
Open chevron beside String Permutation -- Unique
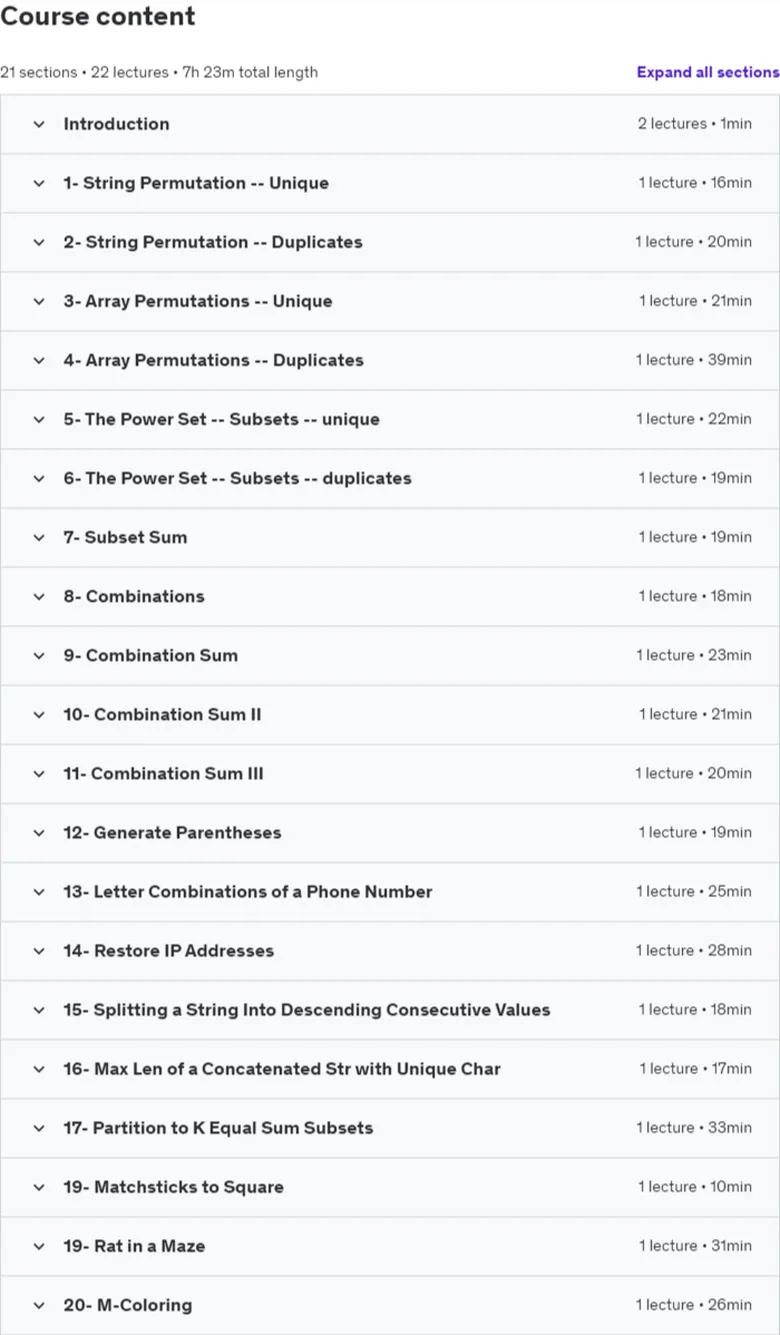(x=39, y=183)
